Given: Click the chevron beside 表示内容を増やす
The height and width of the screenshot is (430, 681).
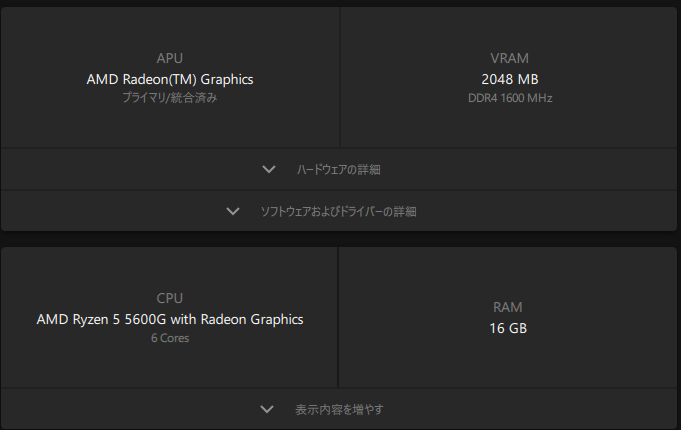Looking at the screenshot, I should click(267, 409).
